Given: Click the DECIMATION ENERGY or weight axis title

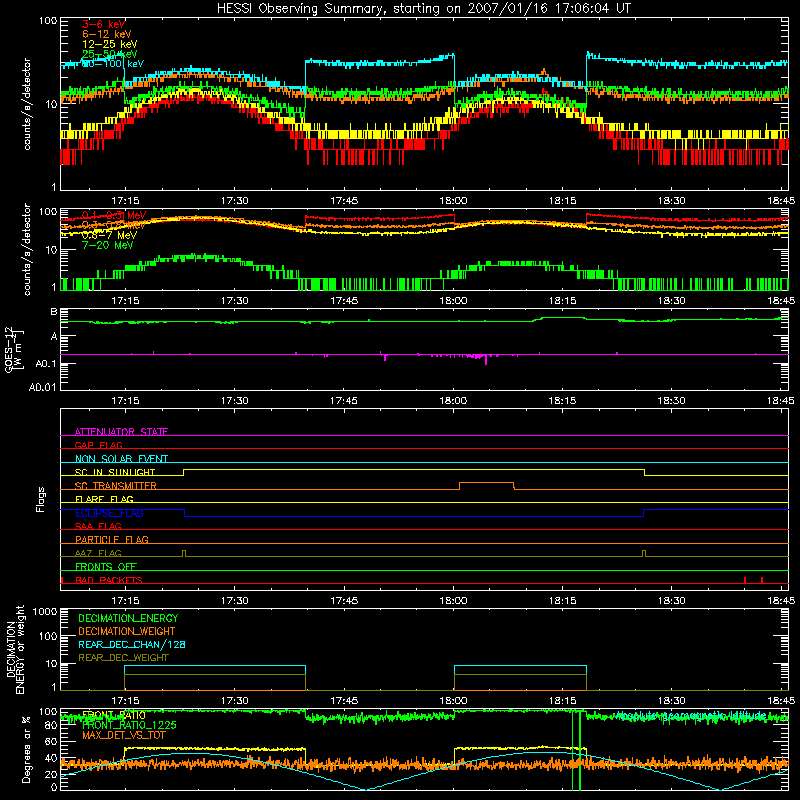Looking at the screenshot, I should [15, 650].
